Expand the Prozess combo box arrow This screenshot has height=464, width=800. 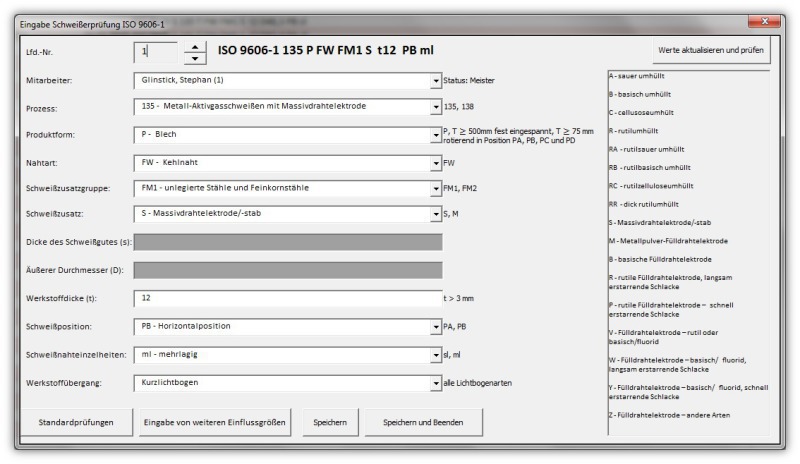point(435,108)
